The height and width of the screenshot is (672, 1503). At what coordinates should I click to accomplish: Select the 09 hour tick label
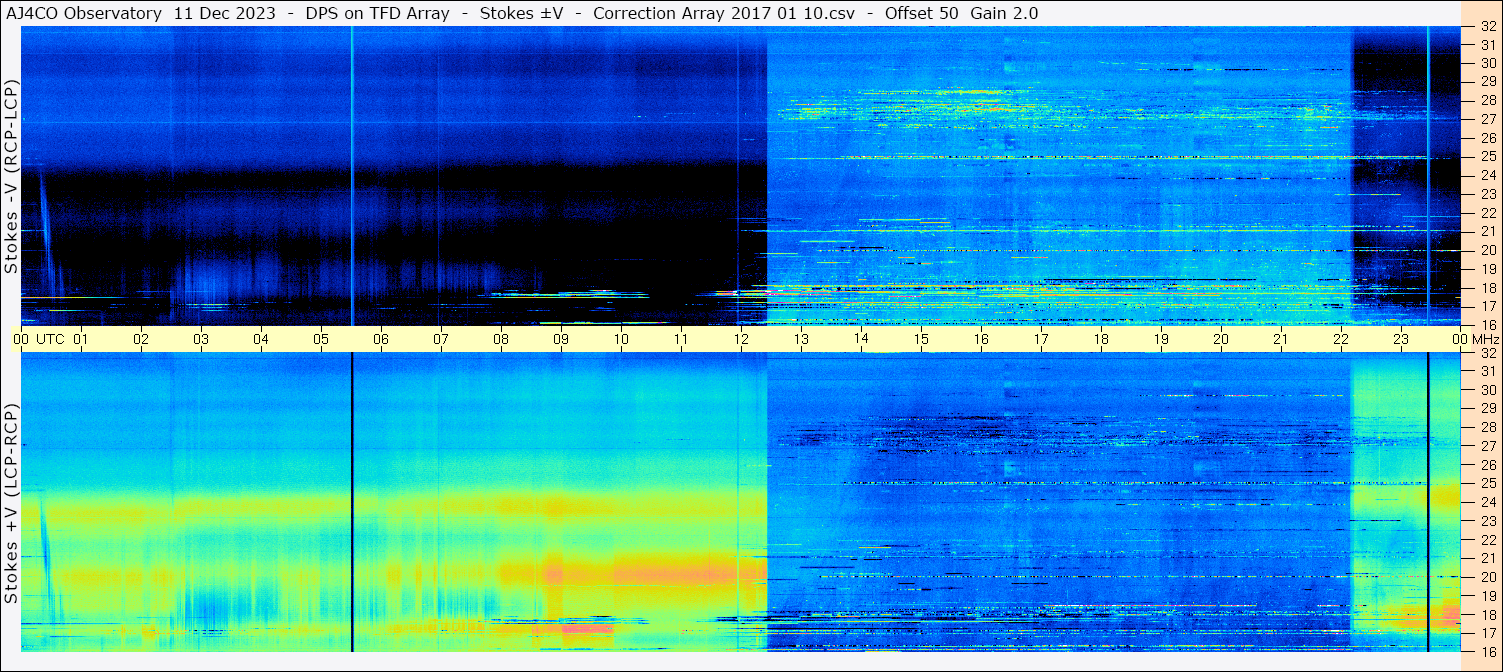point(561,339)
